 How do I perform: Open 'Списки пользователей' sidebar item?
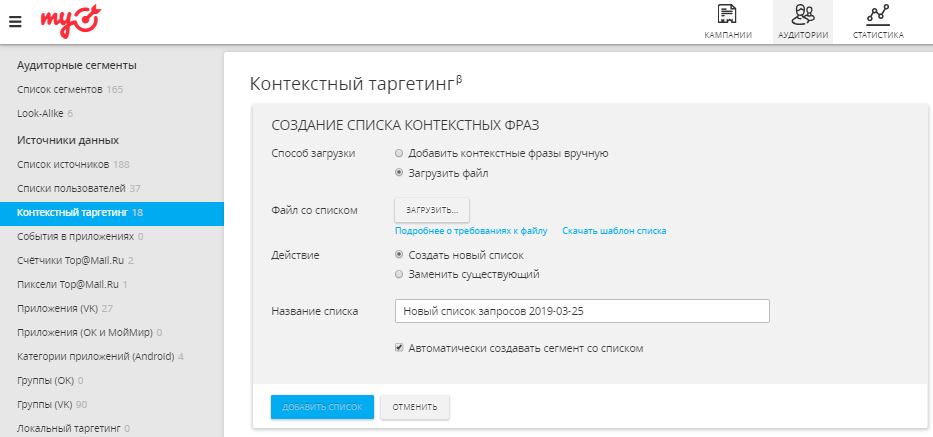pos(71,188)
